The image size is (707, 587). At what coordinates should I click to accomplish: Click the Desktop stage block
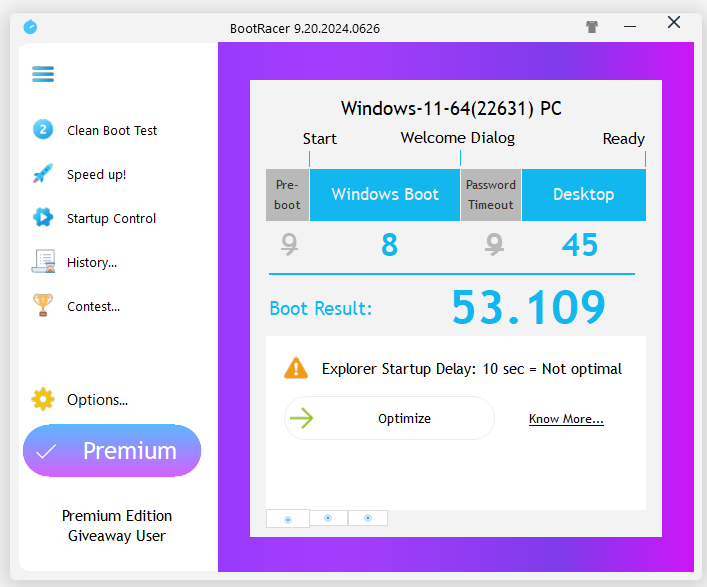click(x=584, y=195)
